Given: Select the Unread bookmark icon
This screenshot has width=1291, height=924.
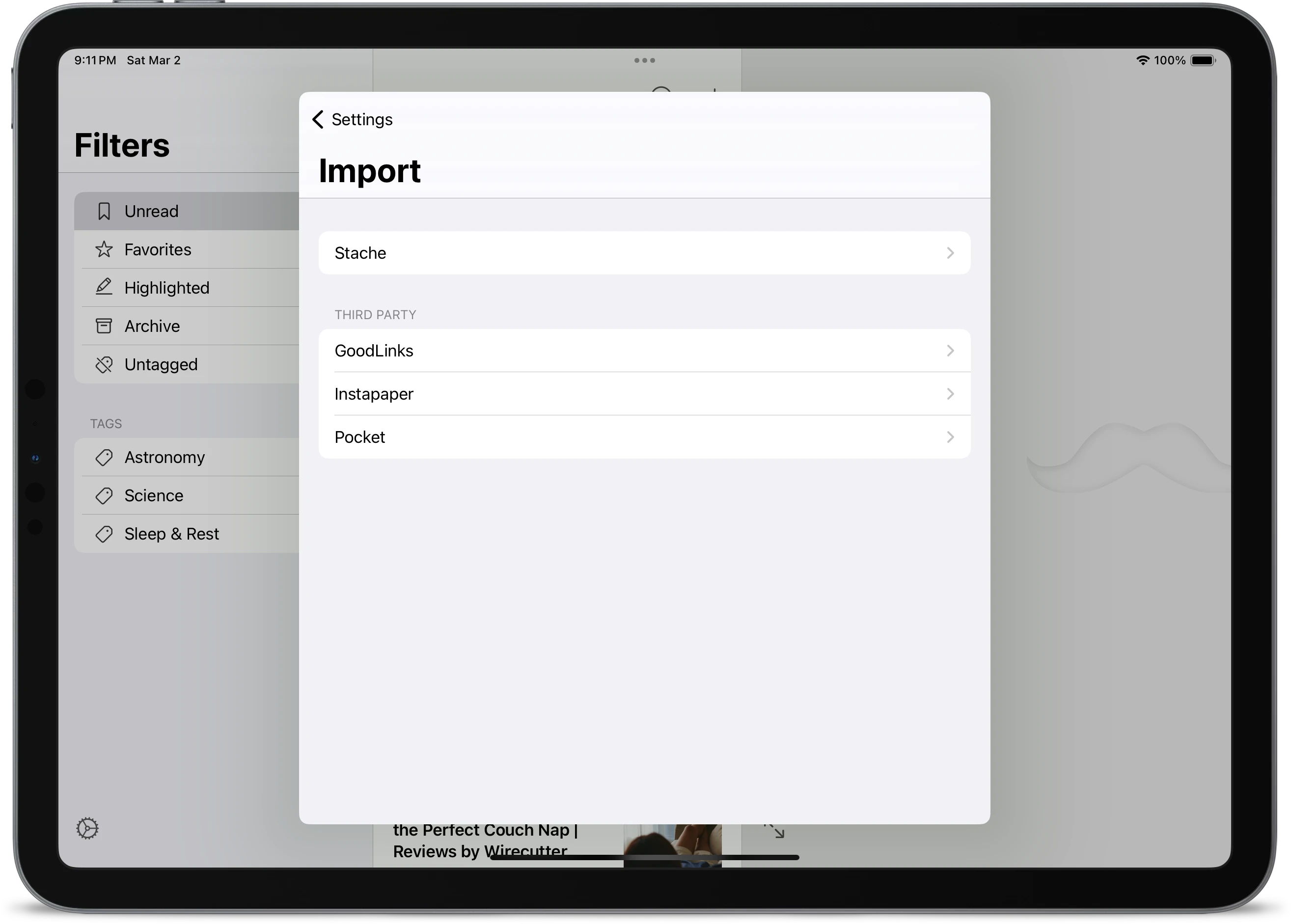Looking at the screenshot, I should tap(104, 211).
